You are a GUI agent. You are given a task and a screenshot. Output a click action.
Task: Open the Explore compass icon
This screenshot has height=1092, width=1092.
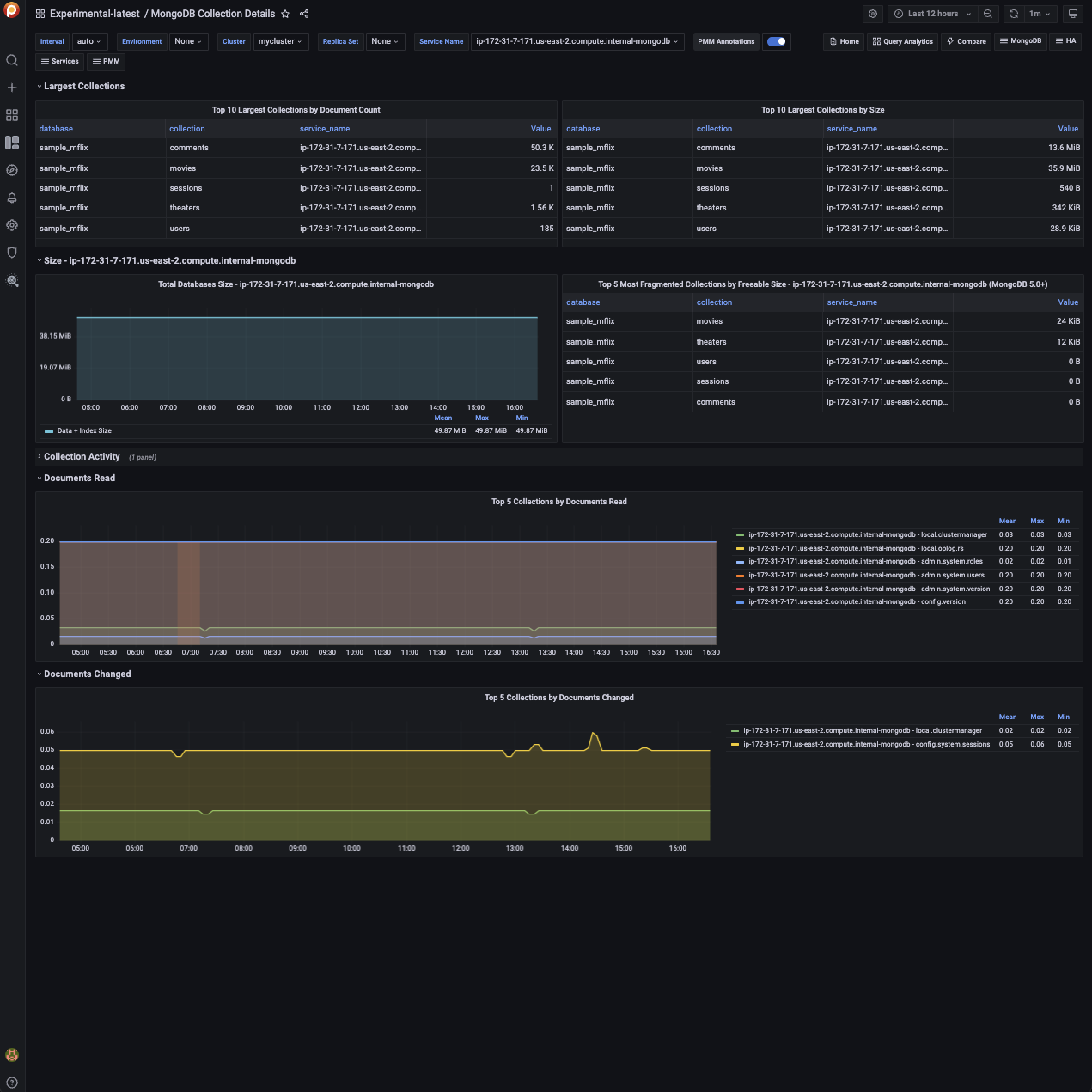click(12, 170)
